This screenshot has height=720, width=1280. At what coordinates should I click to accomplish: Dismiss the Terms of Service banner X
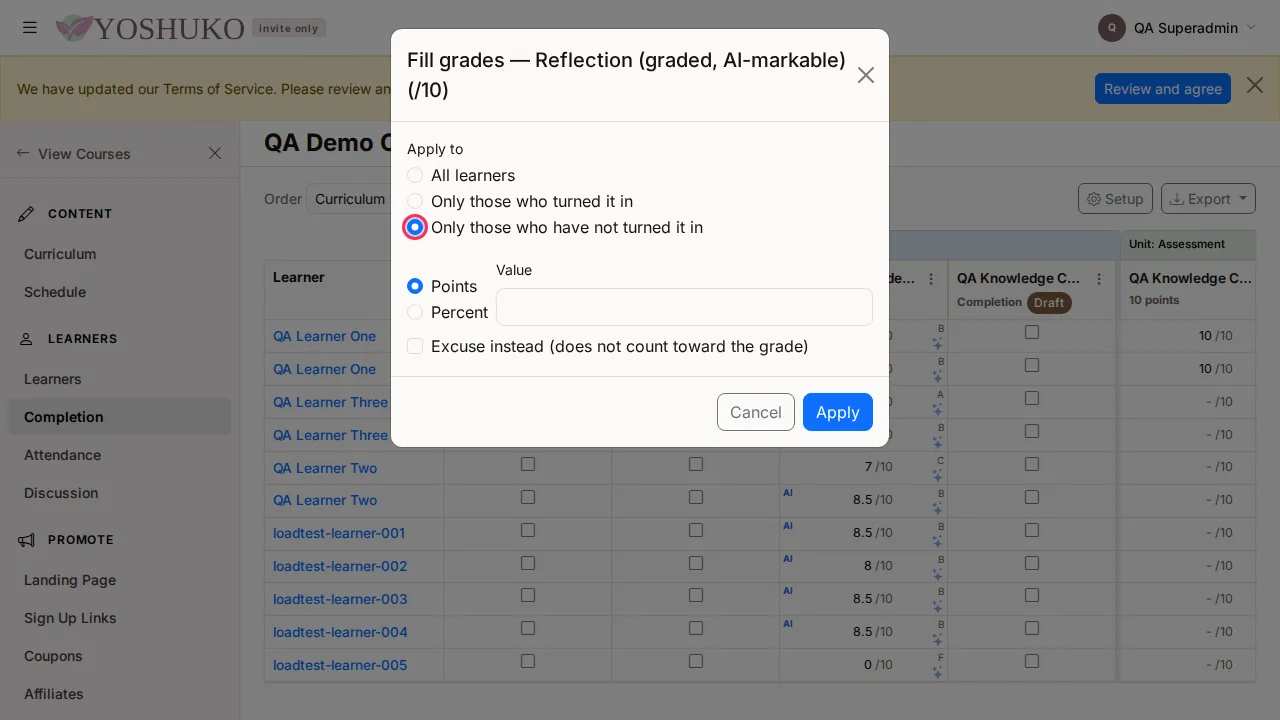click(x=1255, y=86)
